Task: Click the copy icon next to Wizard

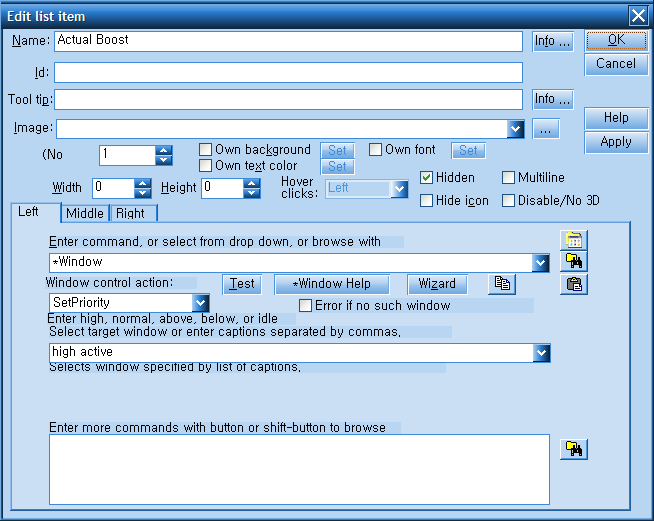Action: click(x=502, y=284)
